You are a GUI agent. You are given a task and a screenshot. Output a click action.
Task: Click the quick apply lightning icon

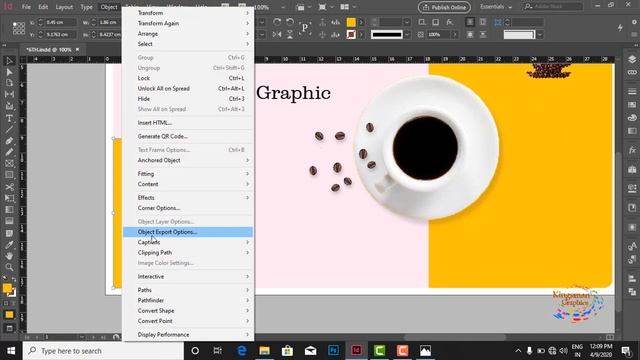pyautogui.click(x=620, y=28)
